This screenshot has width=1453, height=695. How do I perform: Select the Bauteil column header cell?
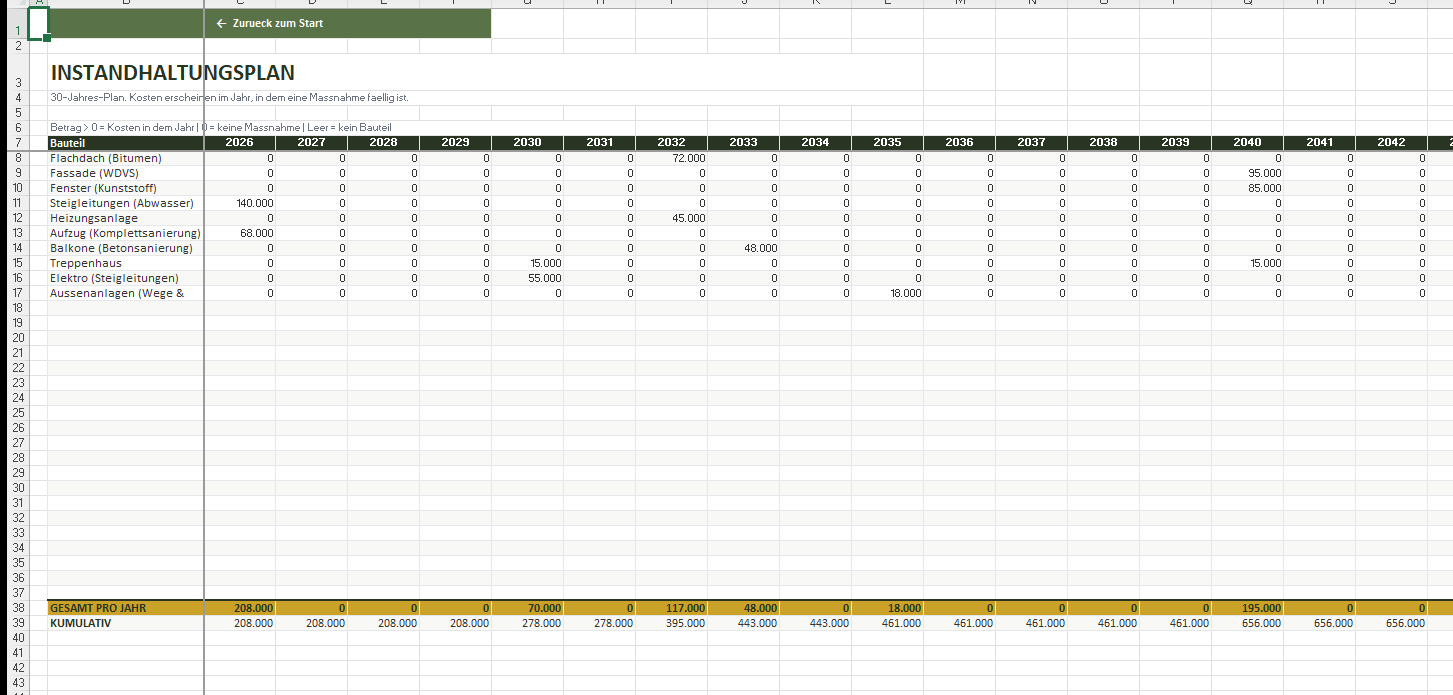click(125, 143)
